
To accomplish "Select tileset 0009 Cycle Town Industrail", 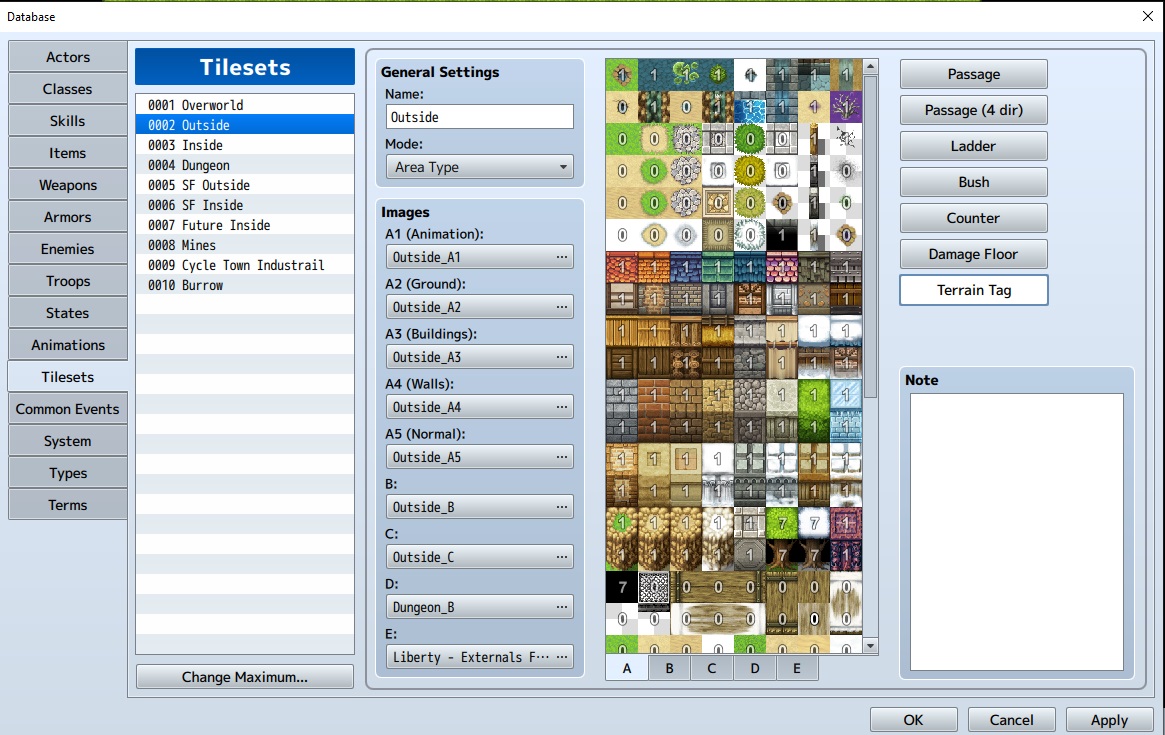I will click(x=244, y=265).
